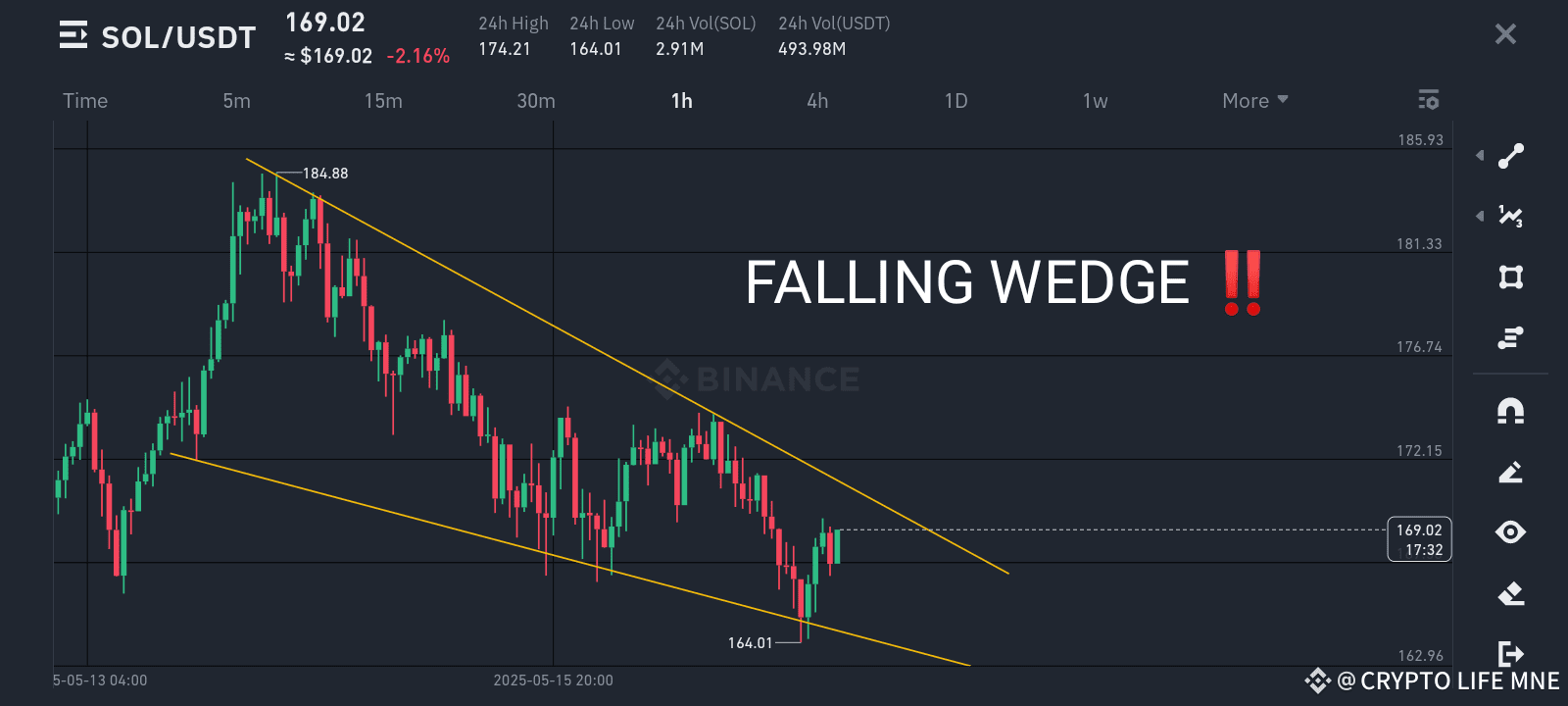
Task: Select the rectangle shape tool
Action: click(x=1509, y=278)
